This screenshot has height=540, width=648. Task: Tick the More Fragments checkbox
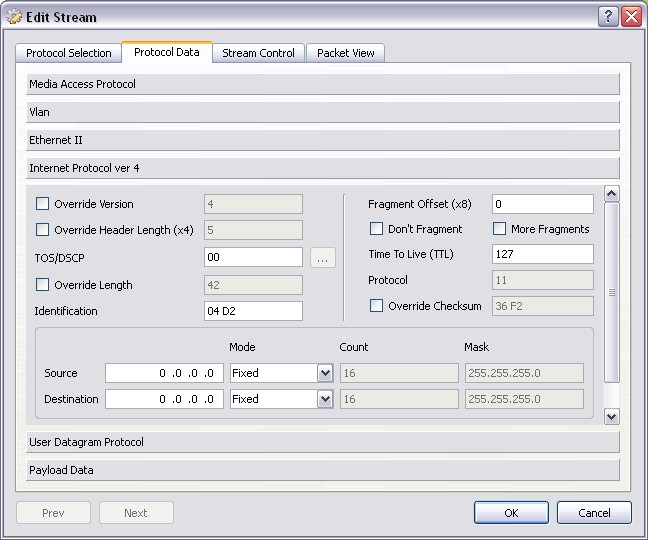500,229
